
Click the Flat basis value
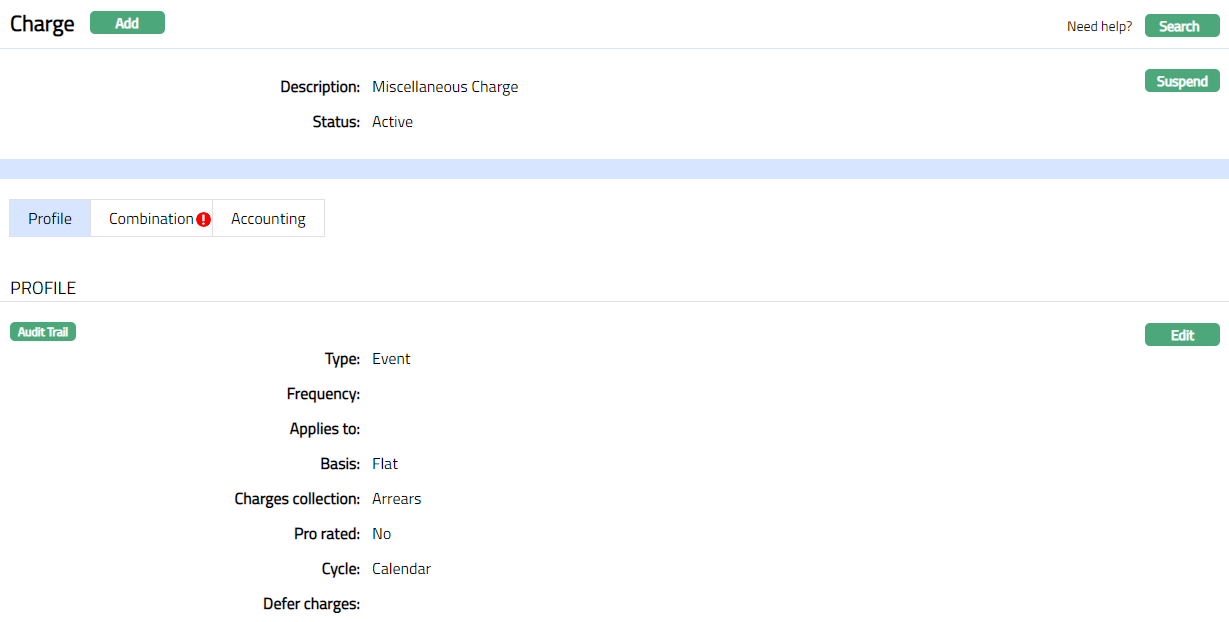[x=385, y=464]
